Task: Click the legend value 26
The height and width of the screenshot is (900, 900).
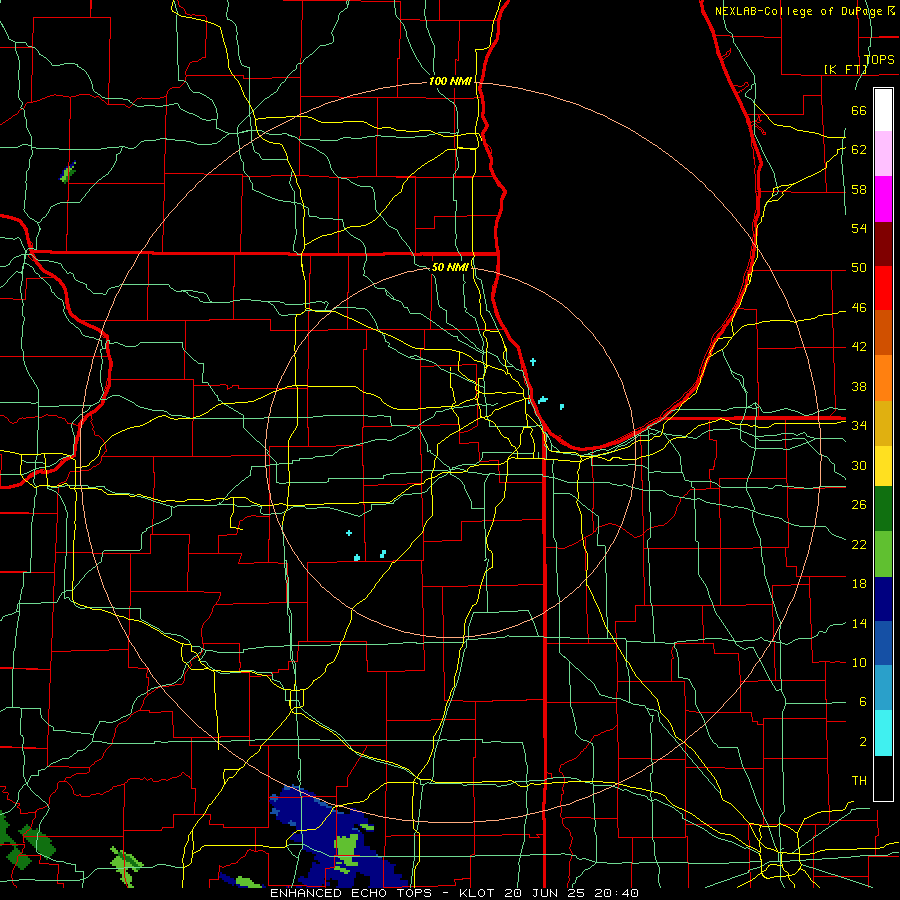Action: click(859, 505)
